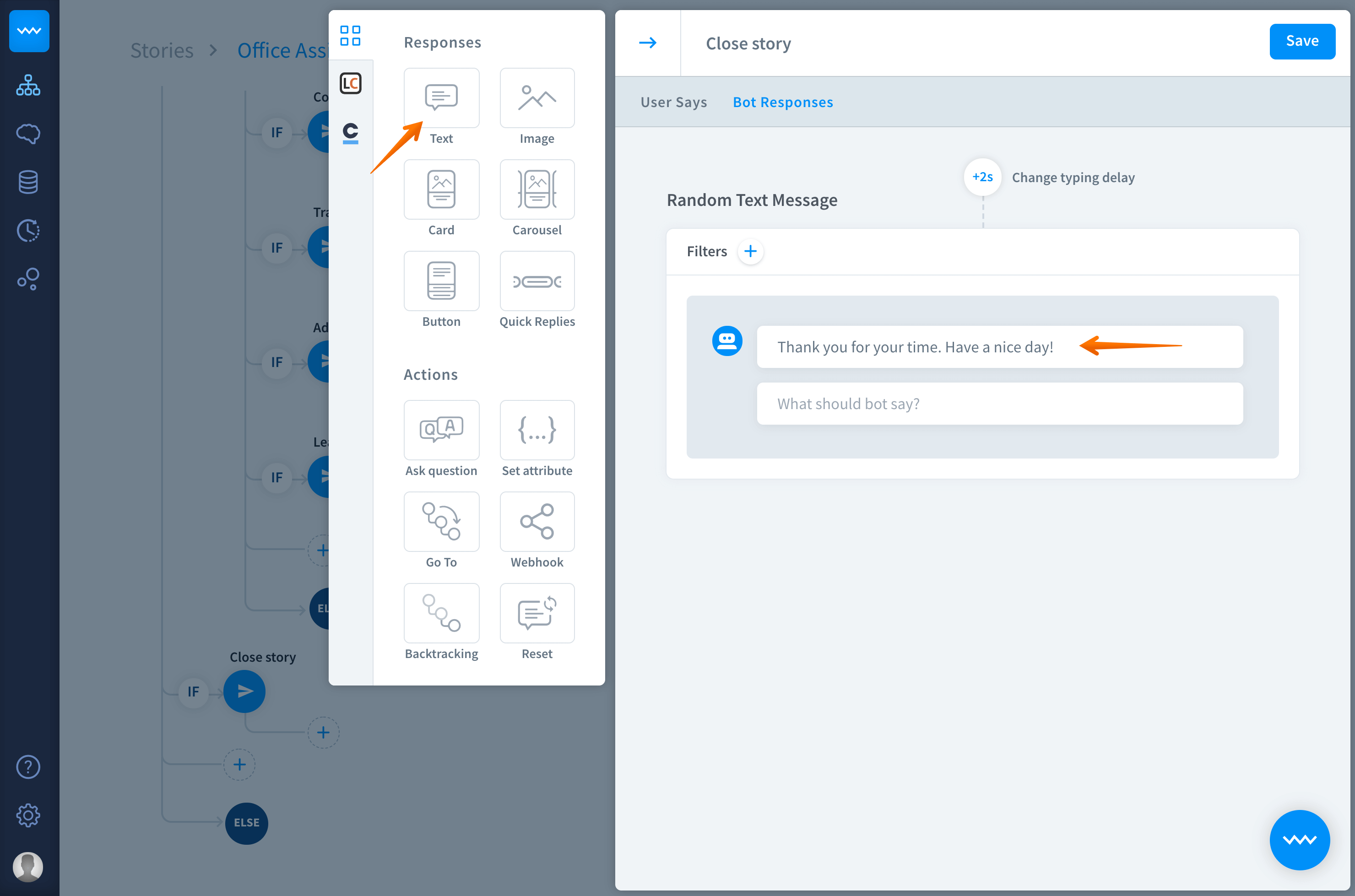Click the Ask question action
The width and height of the screenshot is (1355, 896).
tap(441, 430)
